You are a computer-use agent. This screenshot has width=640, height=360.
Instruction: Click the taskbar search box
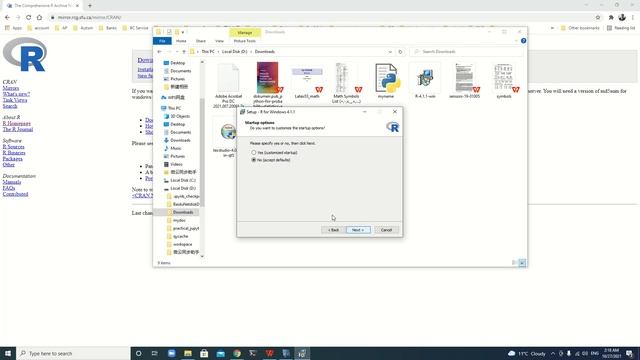coord(73,353)
